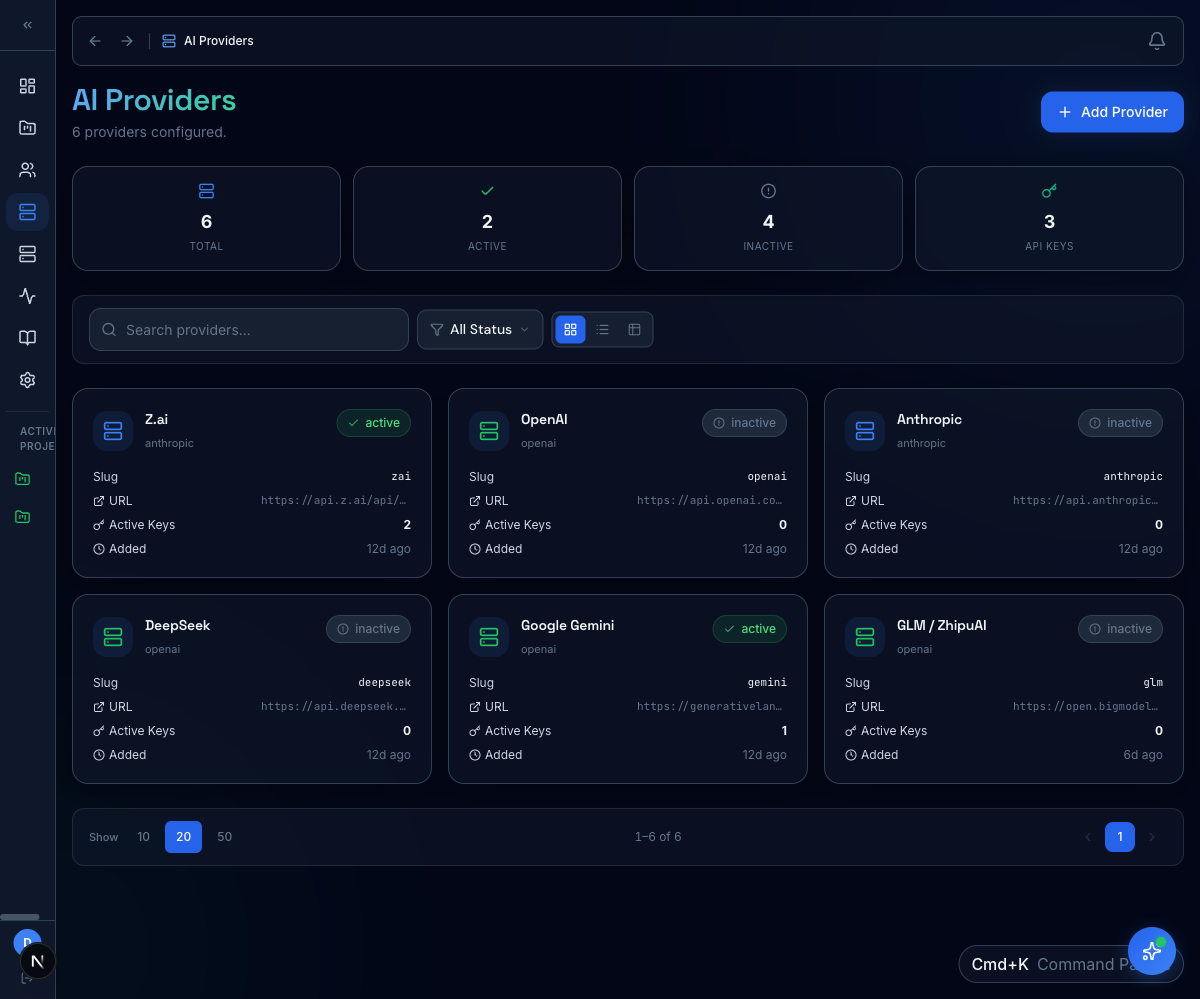This screenshot has width=1200, height=999.
Task: Go back with the left arrow
Action: [x=95, y=41]
